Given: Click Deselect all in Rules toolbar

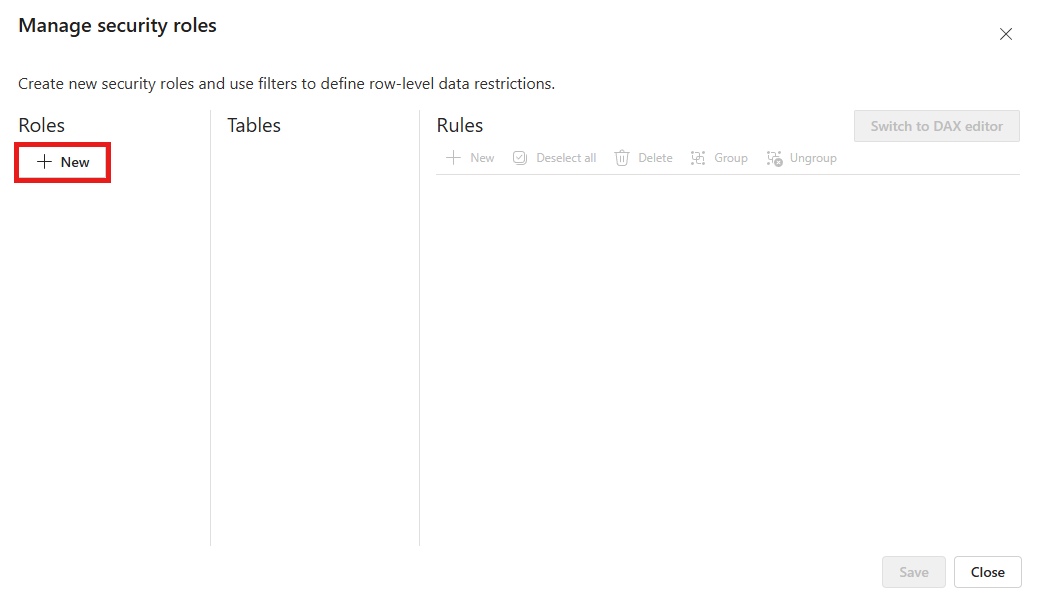Looking at the screenshot, I should click(554, 158).
